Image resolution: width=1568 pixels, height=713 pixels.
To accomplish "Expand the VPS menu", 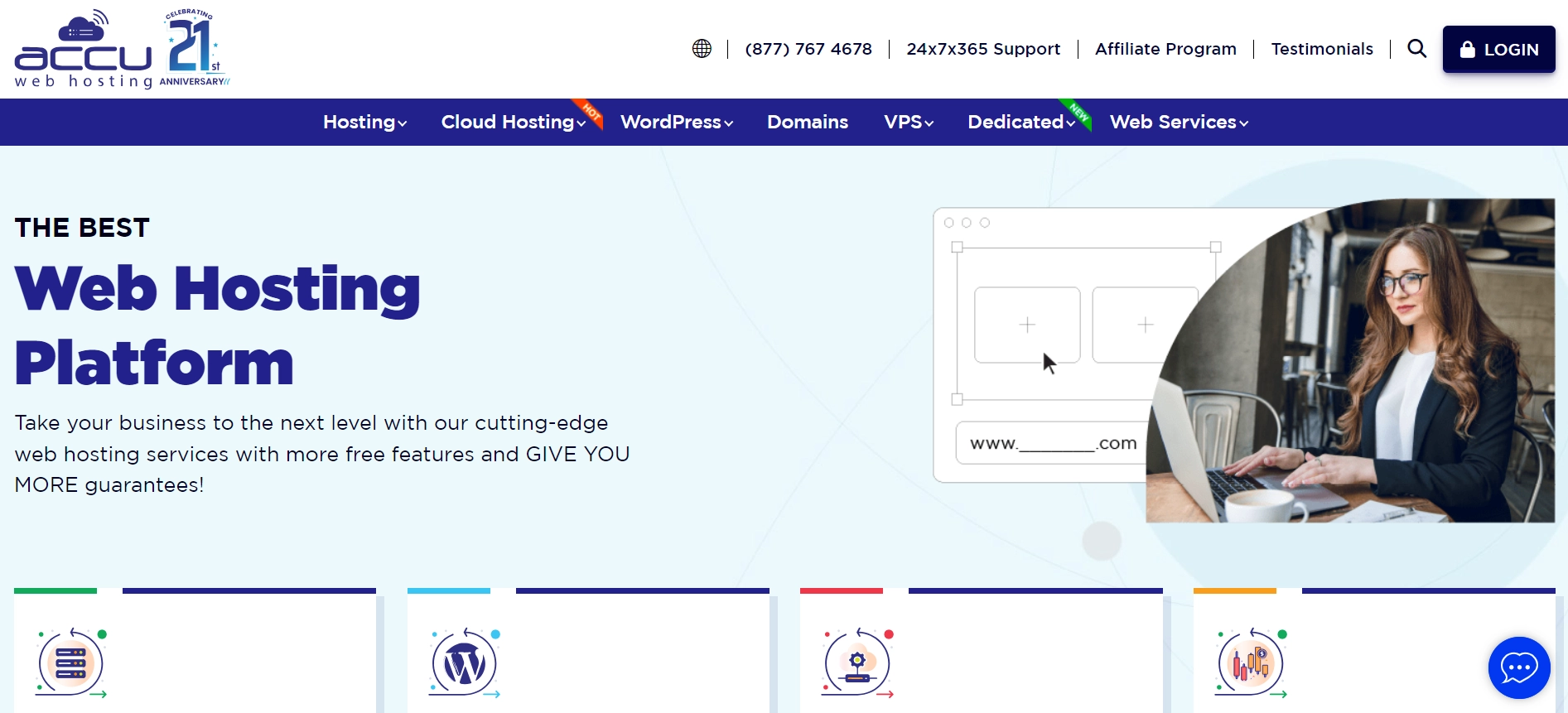I will pos(909,122).
